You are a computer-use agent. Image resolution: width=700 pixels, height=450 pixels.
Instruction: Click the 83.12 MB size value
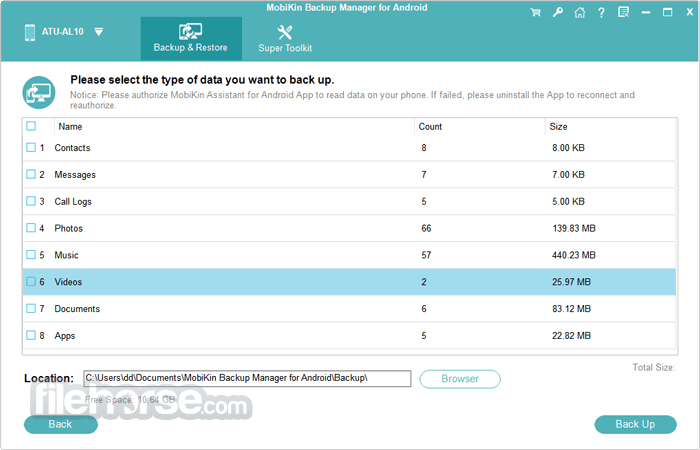571,309
